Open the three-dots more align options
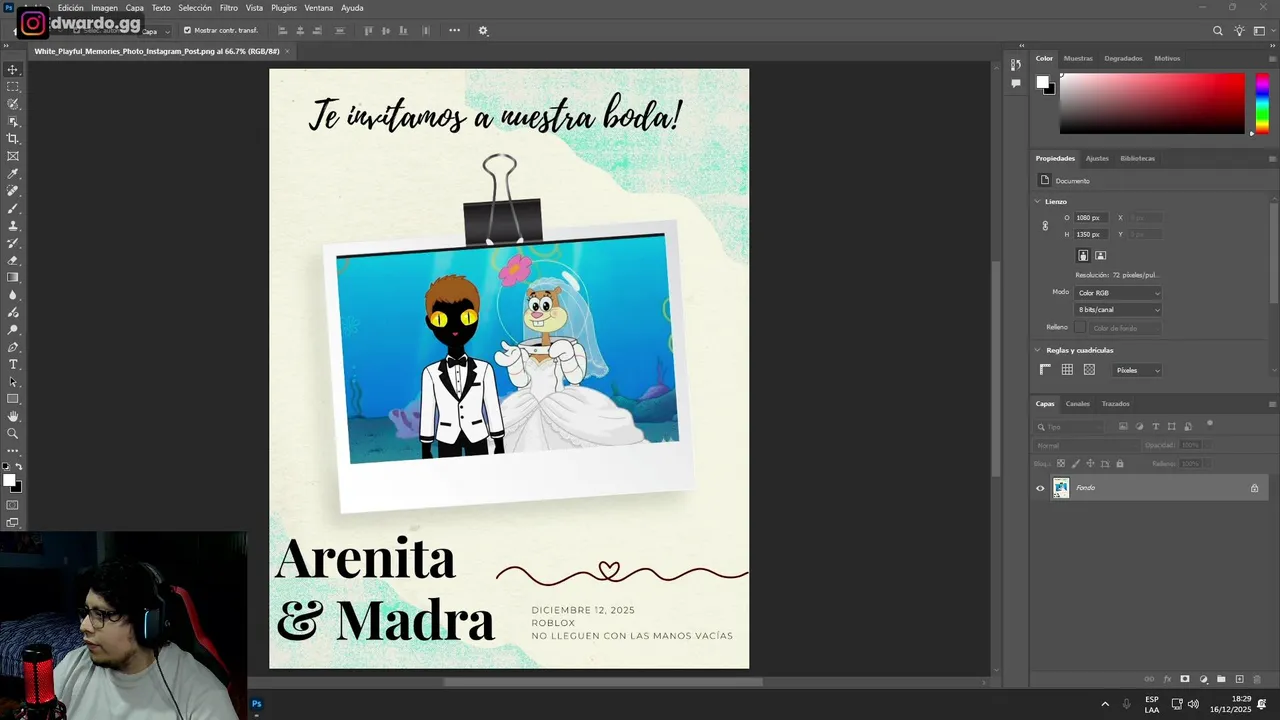This screenshot has height=720, width=1280. (x=454, y=31)
